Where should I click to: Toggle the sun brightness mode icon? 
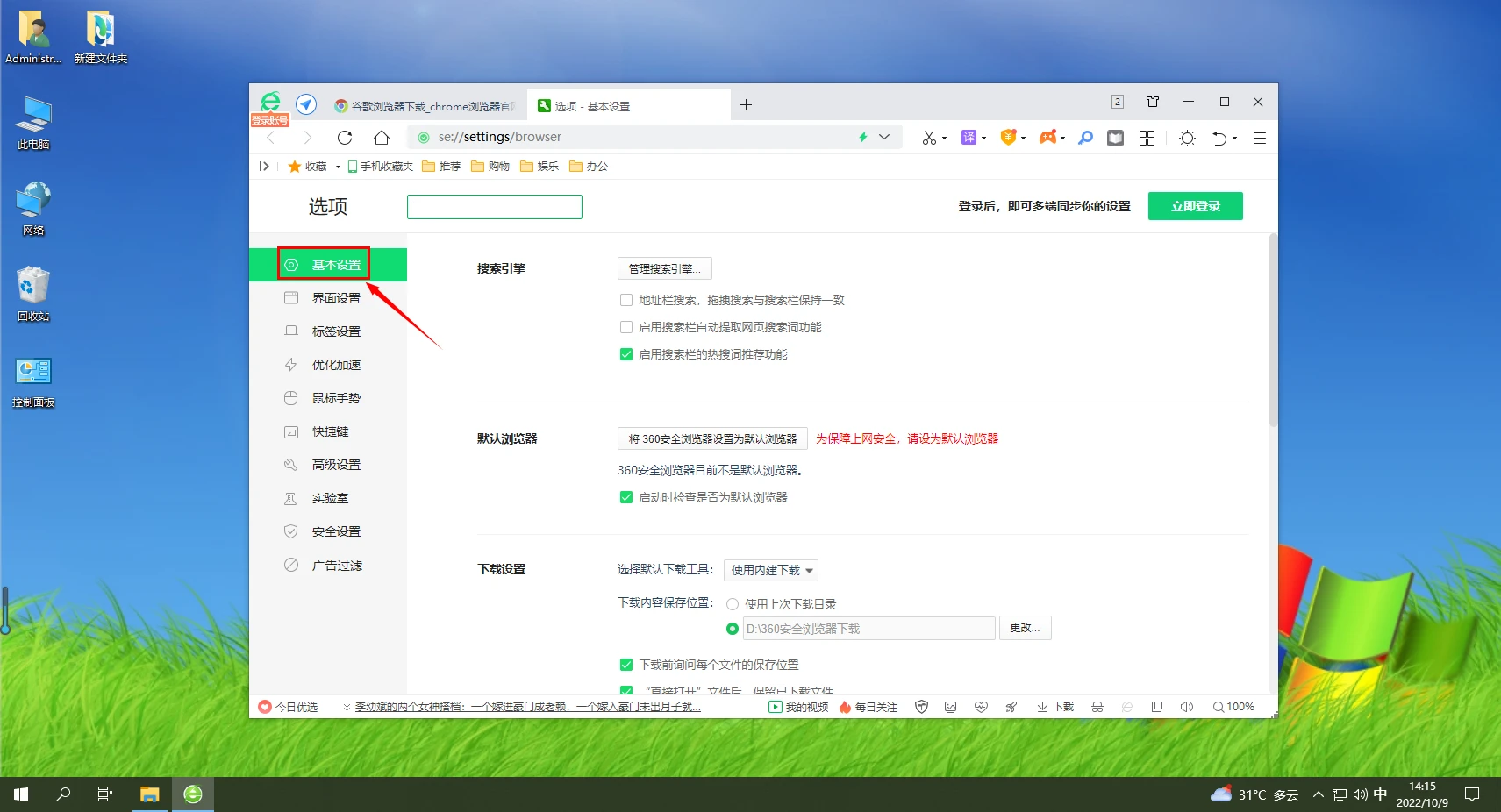click(x=1187, y=138)
